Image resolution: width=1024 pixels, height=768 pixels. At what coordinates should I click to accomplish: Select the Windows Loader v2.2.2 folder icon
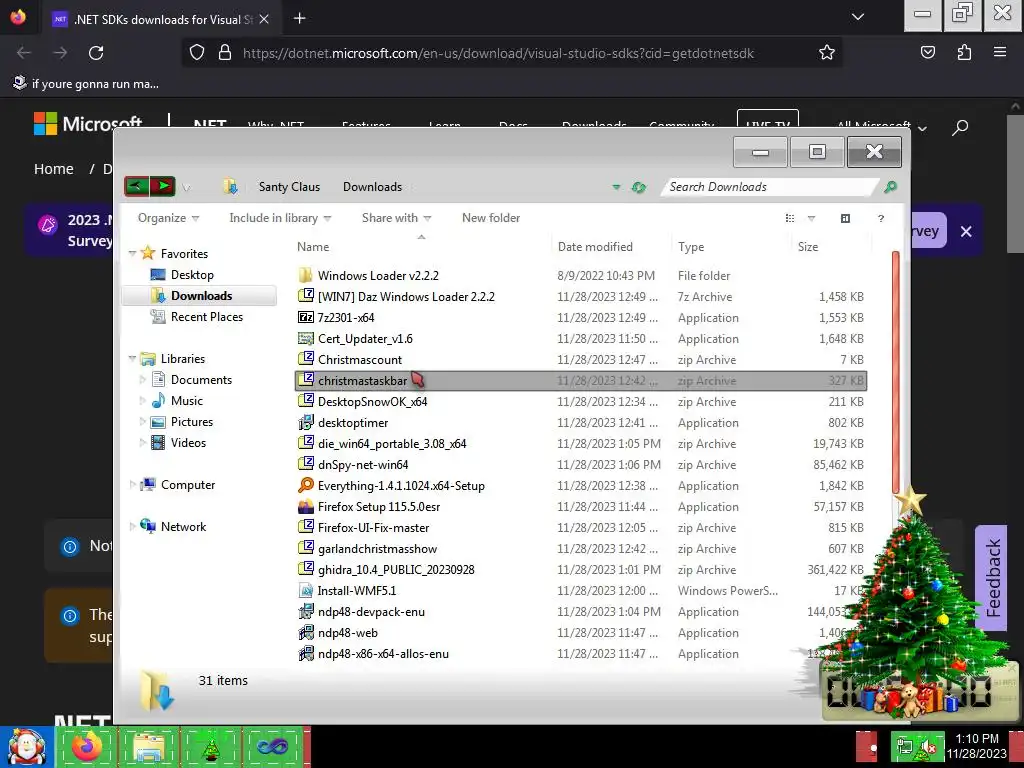coord(306,275)
